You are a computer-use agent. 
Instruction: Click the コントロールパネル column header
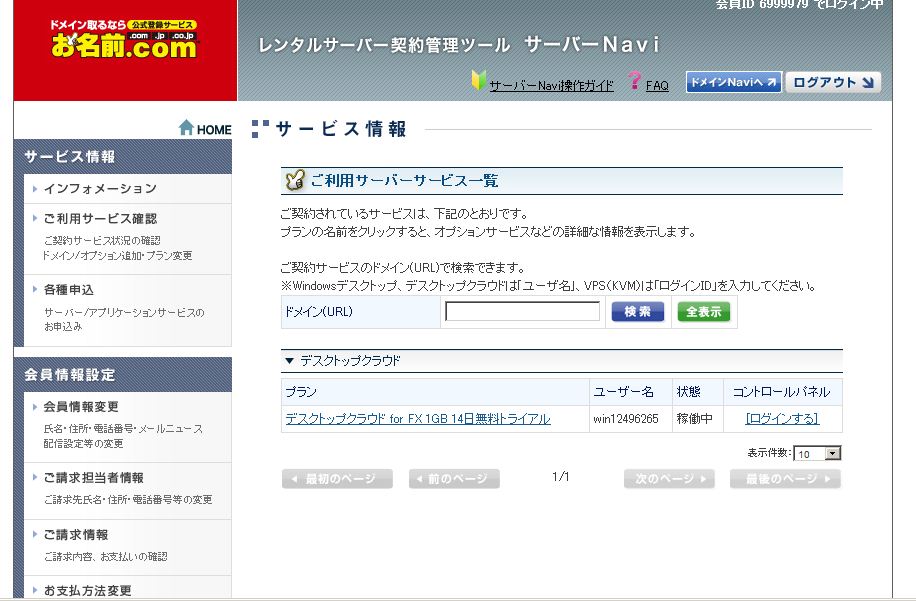coord(782,392)
